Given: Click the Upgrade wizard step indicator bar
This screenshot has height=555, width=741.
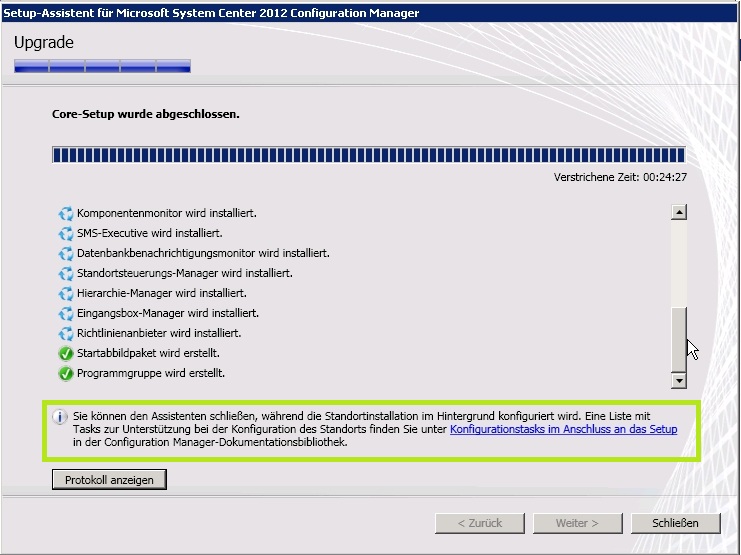Looking at the screenshot, I should click(x=102, y=67).
